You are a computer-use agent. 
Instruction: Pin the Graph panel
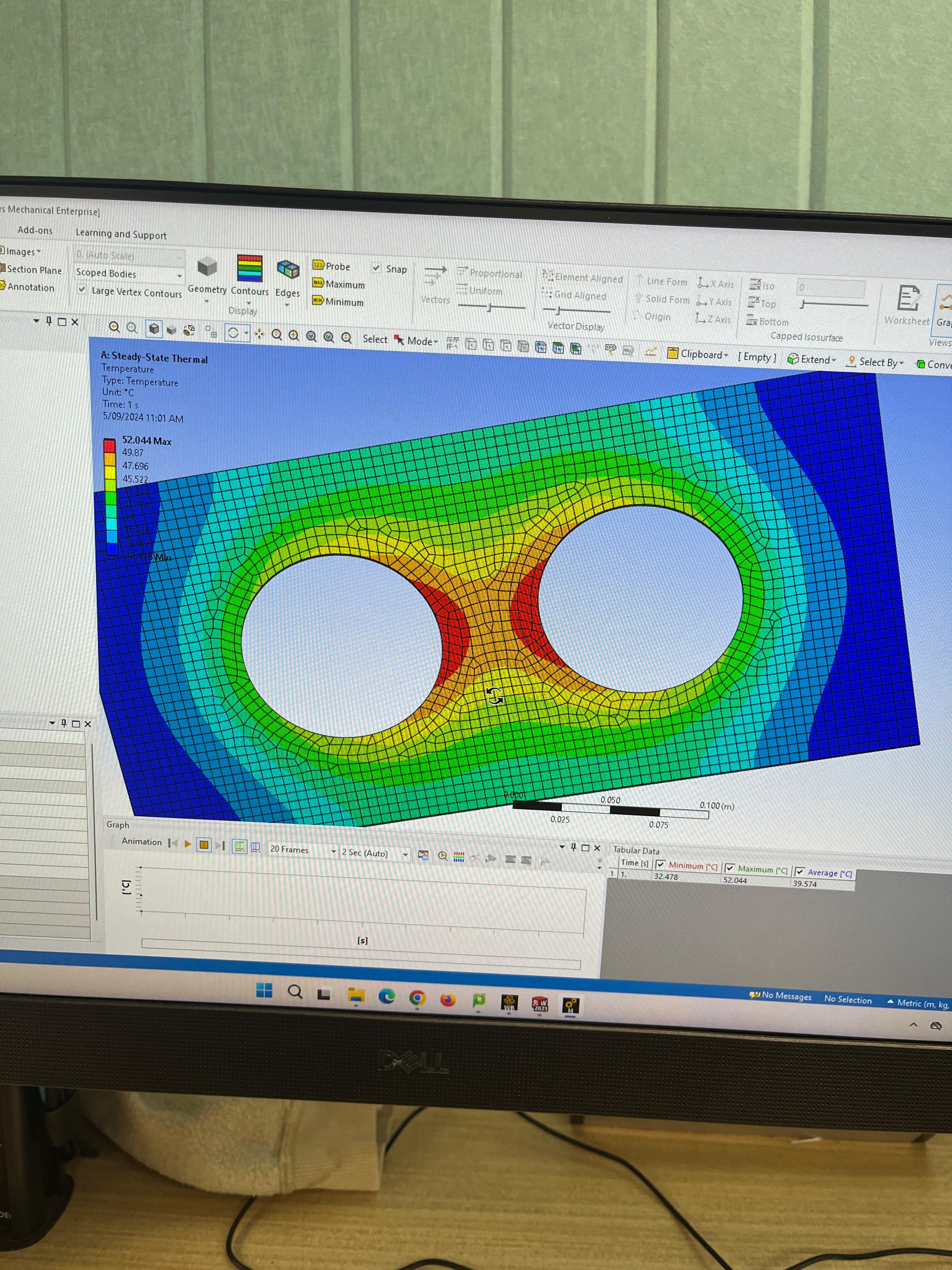click(x=573, y=847)
